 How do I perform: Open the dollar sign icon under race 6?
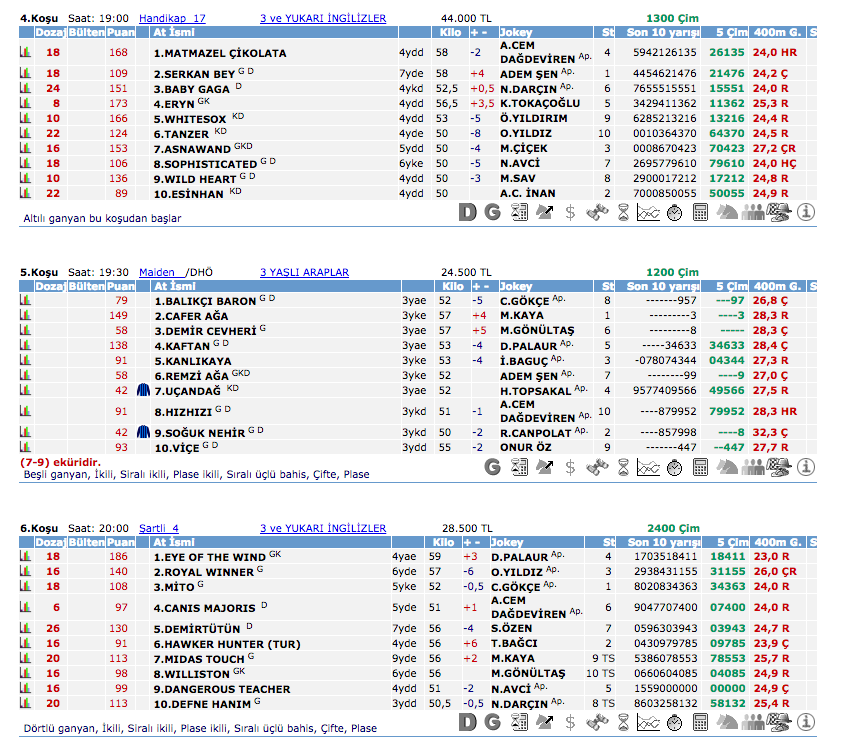pyautogui.click(x=571, y=721)
